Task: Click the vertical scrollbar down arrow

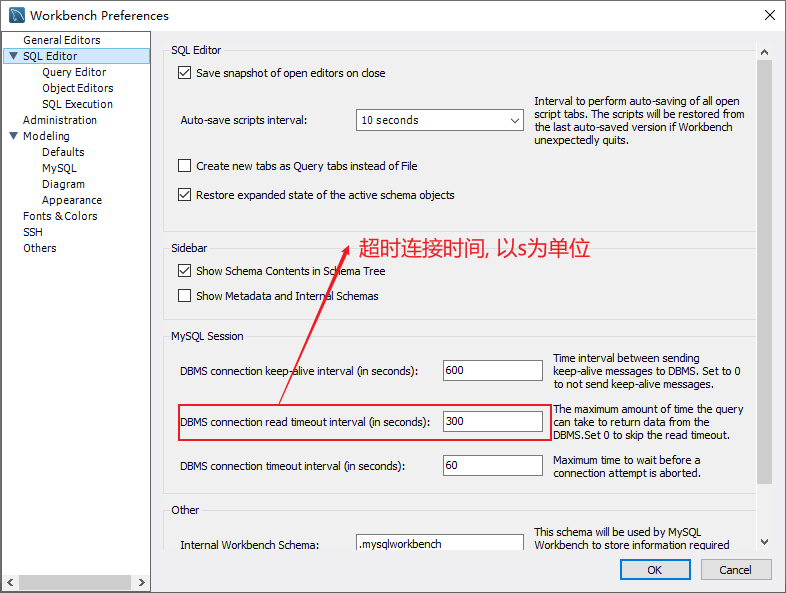Action: click(764, 542)
